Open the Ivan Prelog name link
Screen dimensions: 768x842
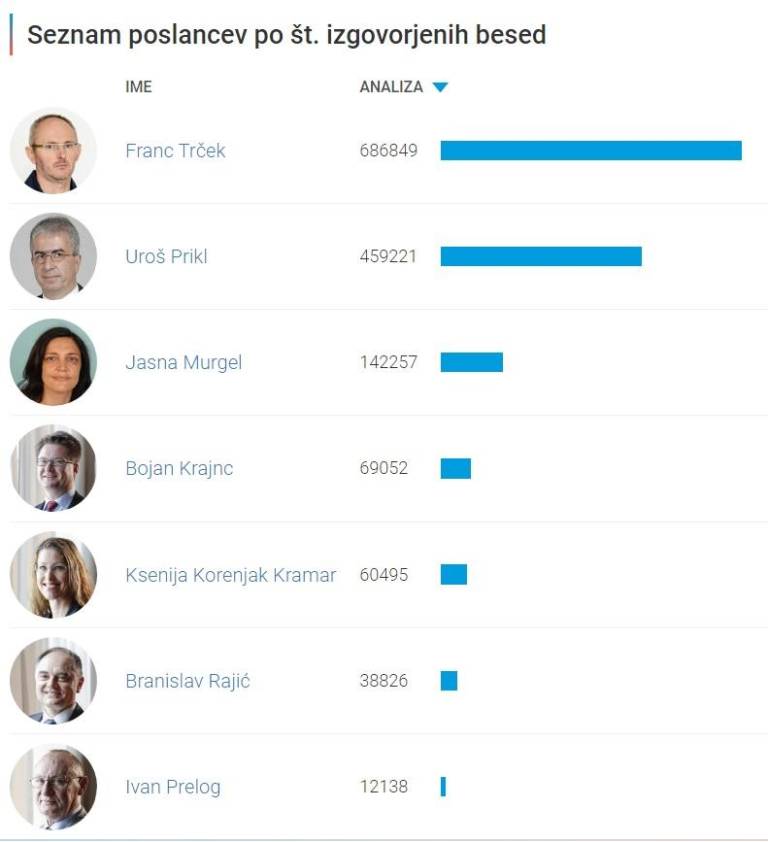coord(172,787)
